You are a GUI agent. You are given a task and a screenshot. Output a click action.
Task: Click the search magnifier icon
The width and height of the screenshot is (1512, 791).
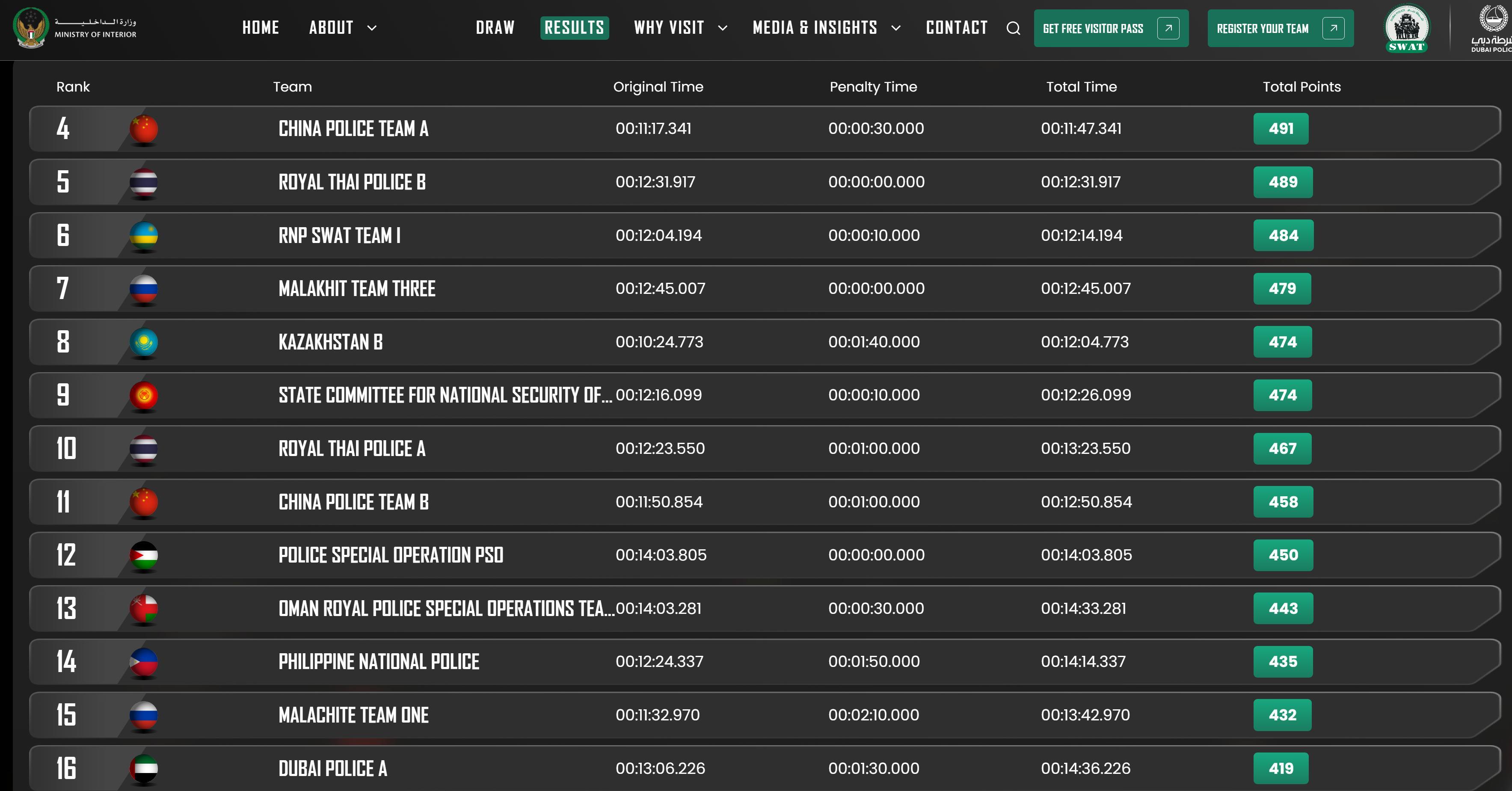pos(1013,28)
